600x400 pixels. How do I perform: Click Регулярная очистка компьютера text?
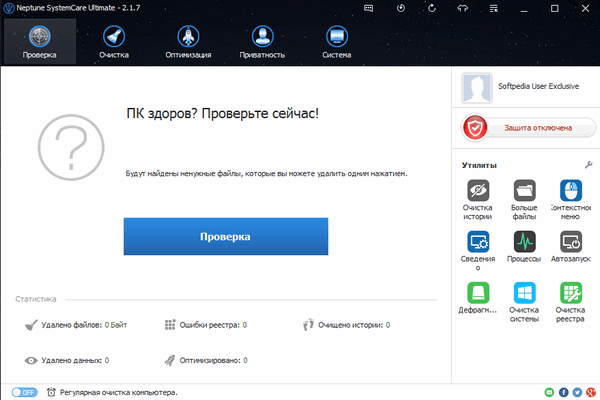pyautogui.click(x=119, y=393)
